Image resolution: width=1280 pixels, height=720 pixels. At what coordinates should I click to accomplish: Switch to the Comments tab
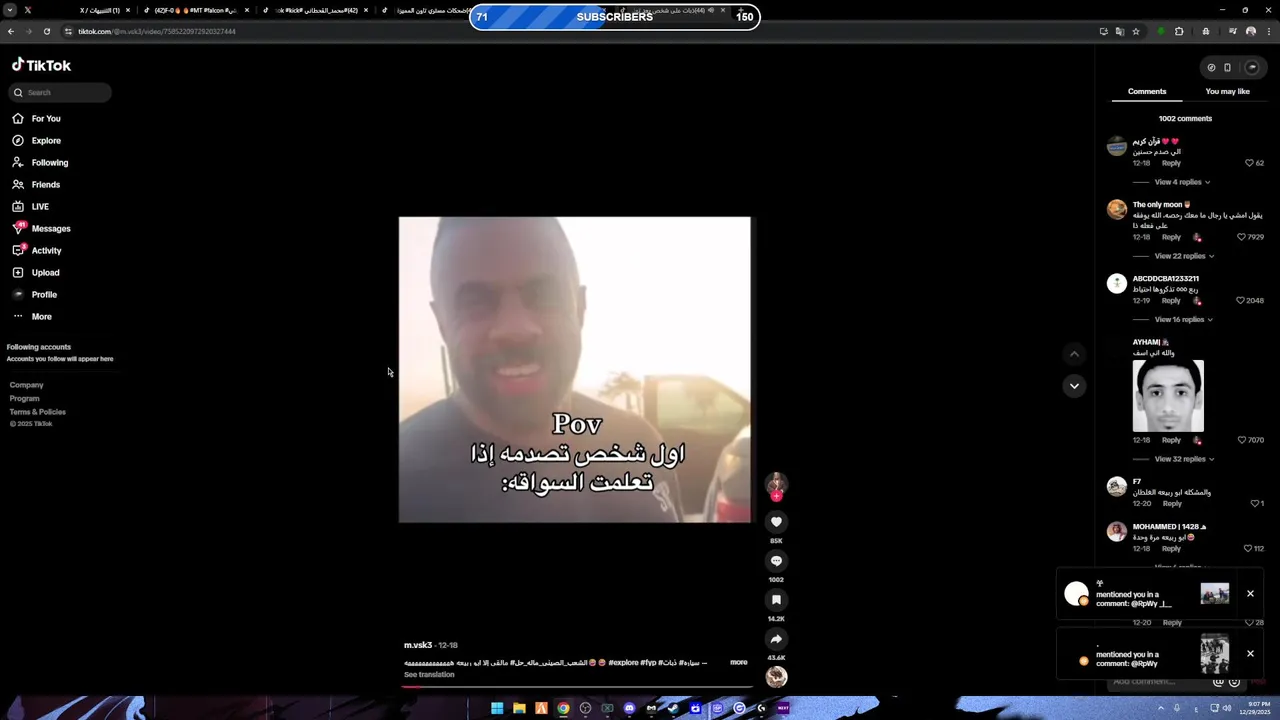coord(1147,92)
